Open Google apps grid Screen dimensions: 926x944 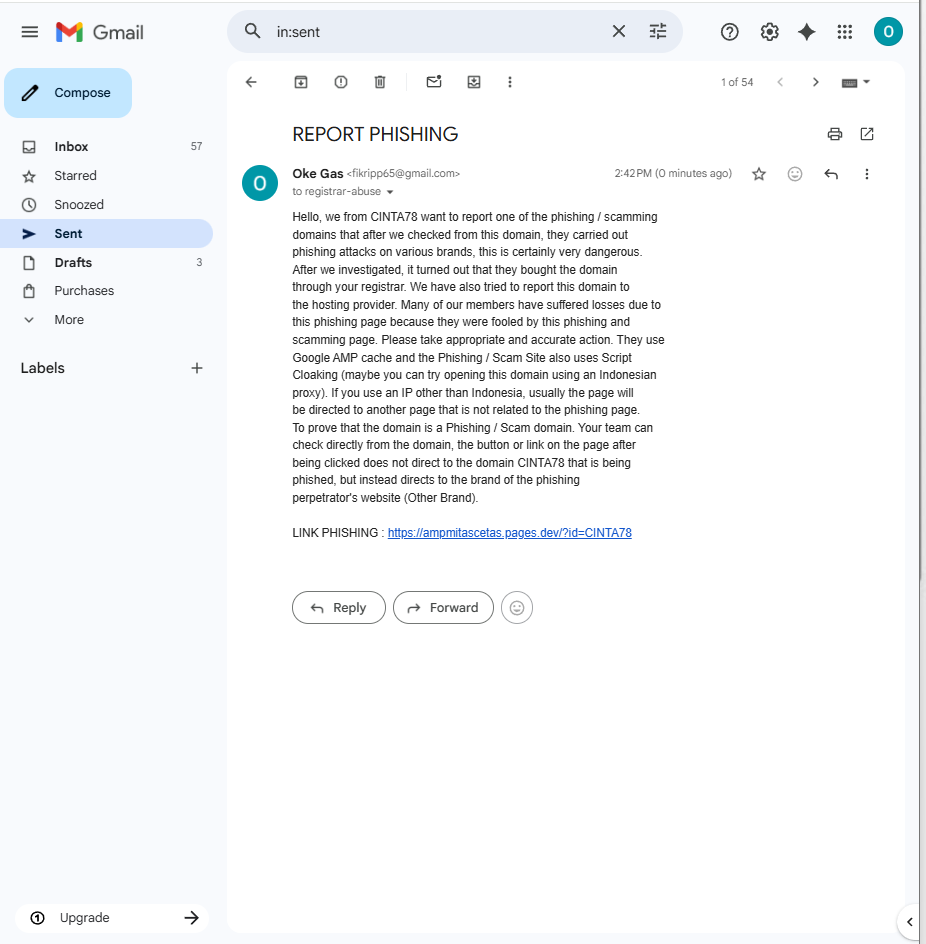tap(845, 32)
